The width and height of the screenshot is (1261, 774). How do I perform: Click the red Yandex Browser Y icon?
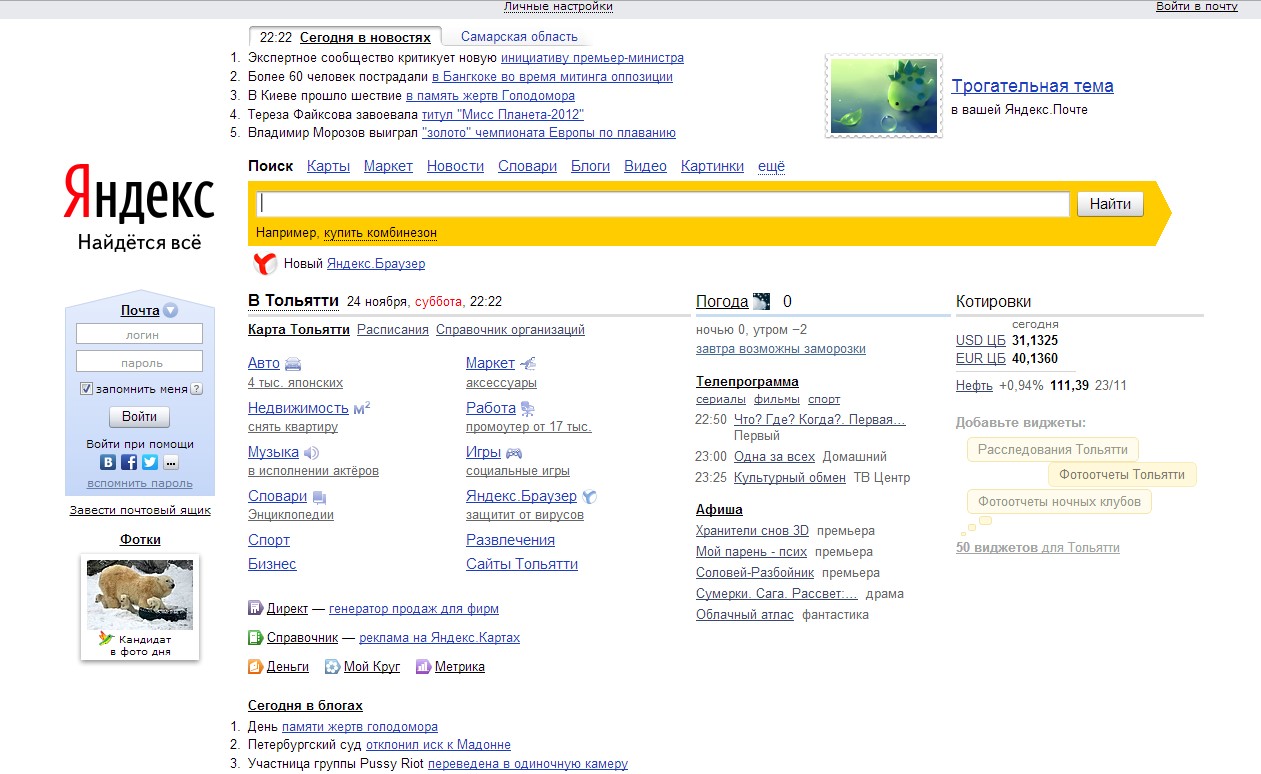(x=264, y=264)
